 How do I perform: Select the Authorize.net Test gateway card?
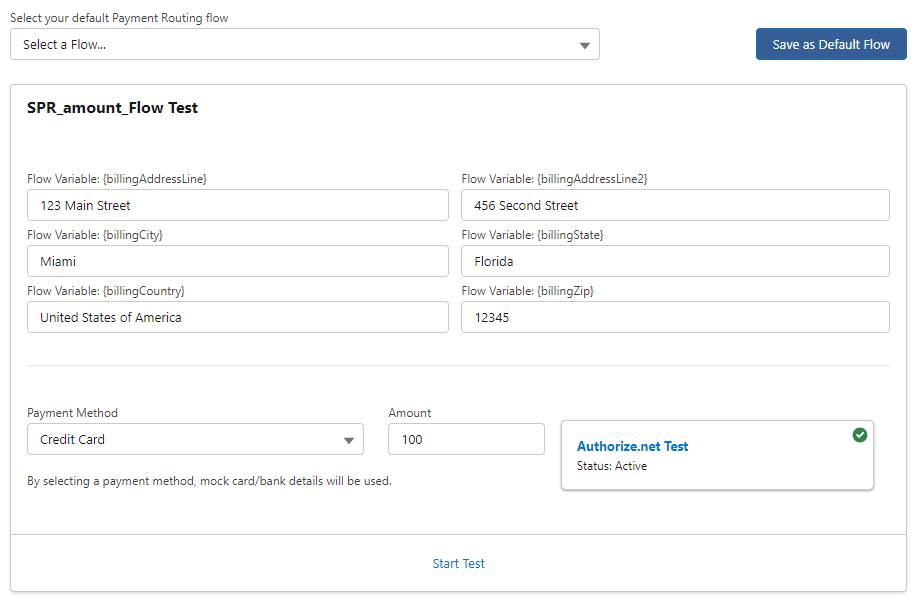718,455
